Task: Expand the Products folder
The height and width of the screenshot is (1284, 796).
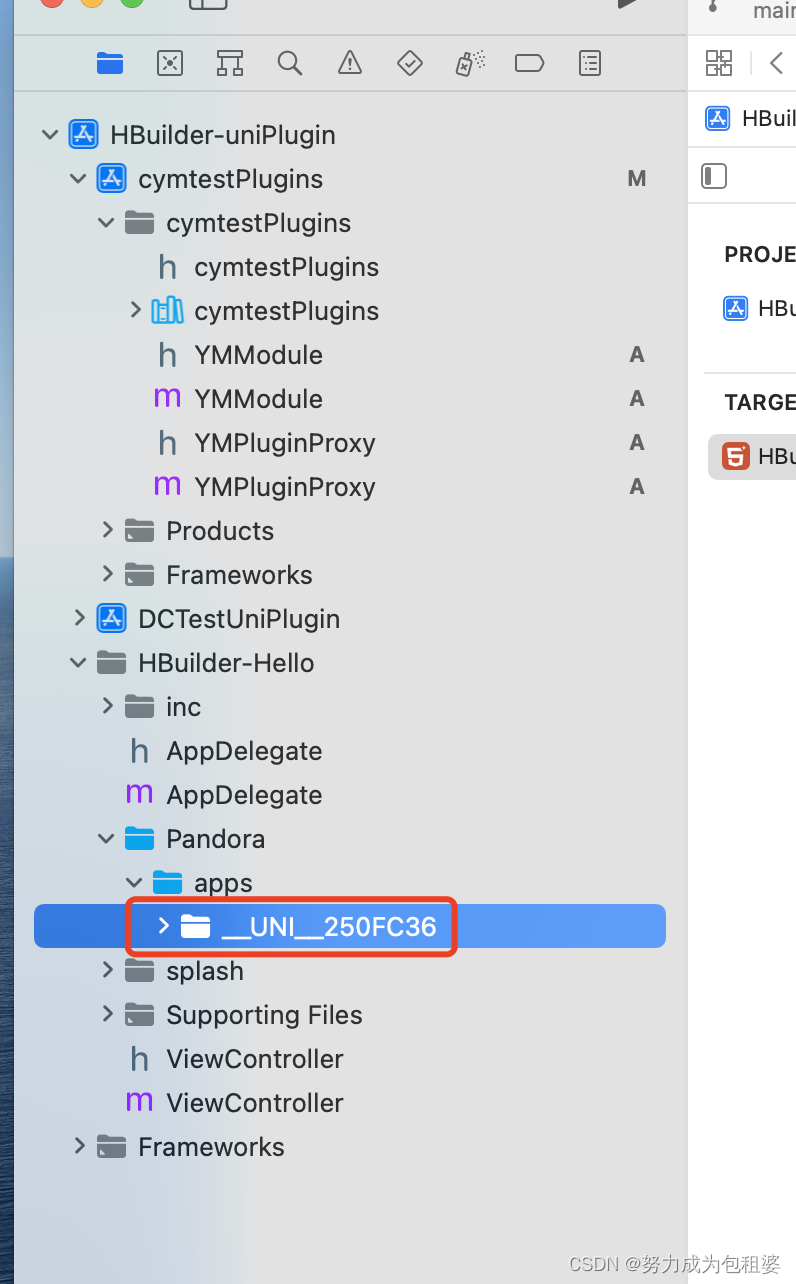Action: (108, 530)
